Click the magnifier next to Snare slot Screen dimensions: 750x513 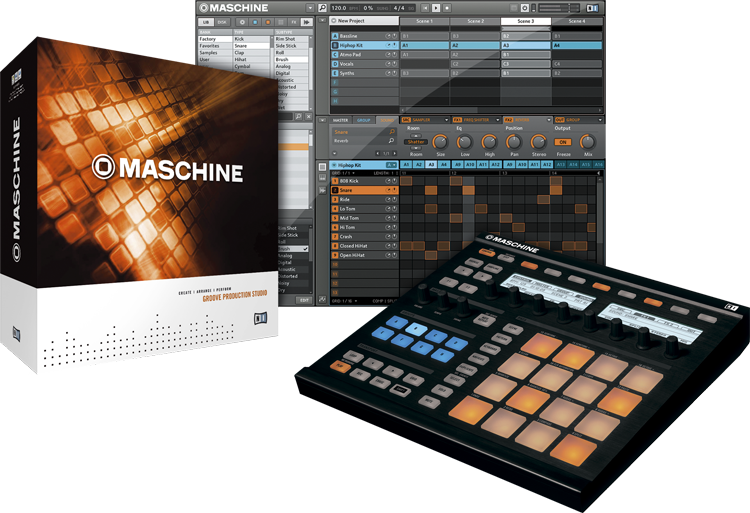click(392, 131)
